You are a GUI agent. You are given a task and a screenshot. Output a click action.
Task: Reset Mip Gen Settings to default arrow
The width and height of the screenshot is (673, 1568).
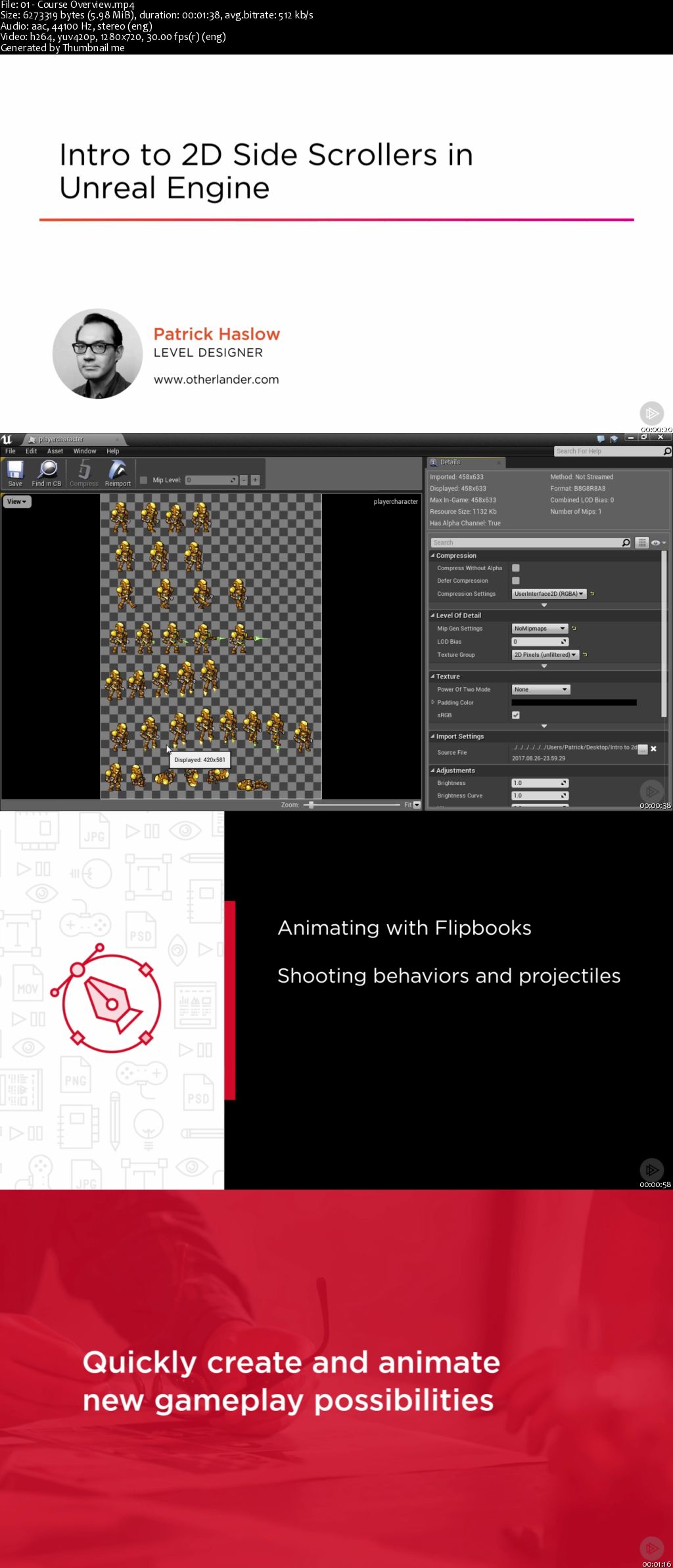pos(574,629)
